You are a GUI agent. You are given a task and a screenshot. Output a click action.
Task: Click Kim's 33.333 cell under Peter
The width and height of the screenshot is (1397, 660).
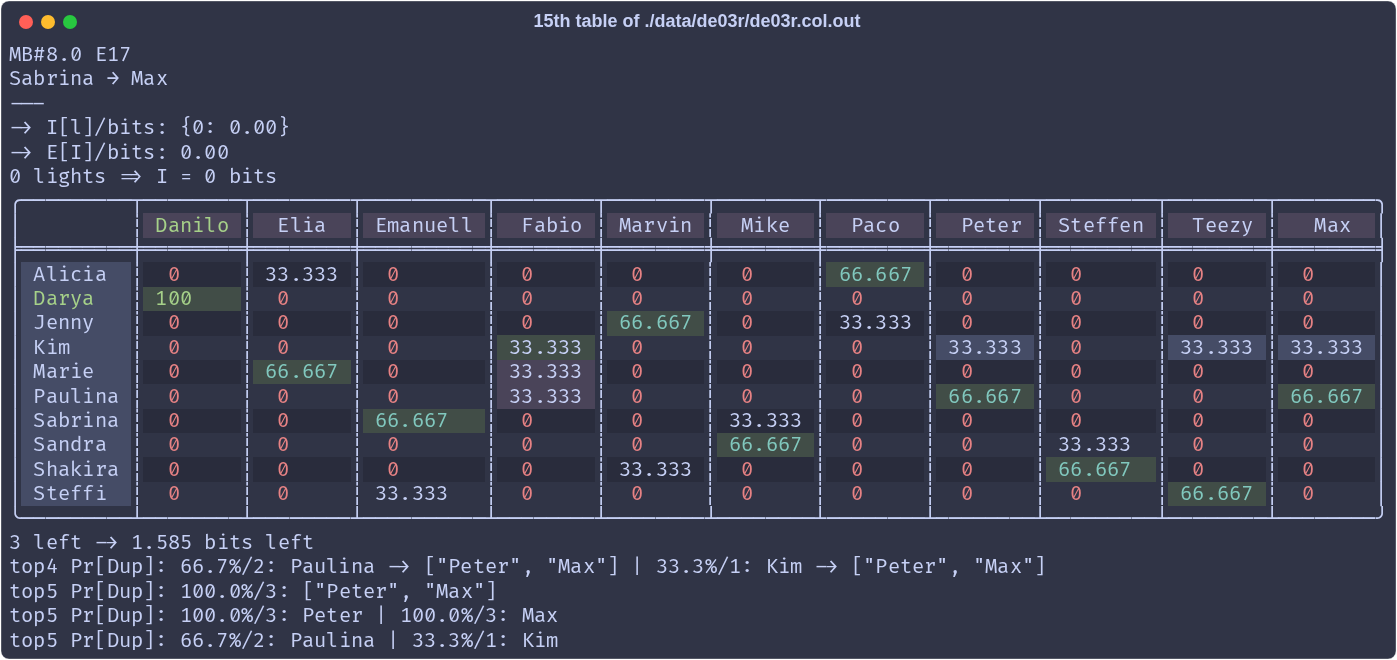[x=985, y=347]
